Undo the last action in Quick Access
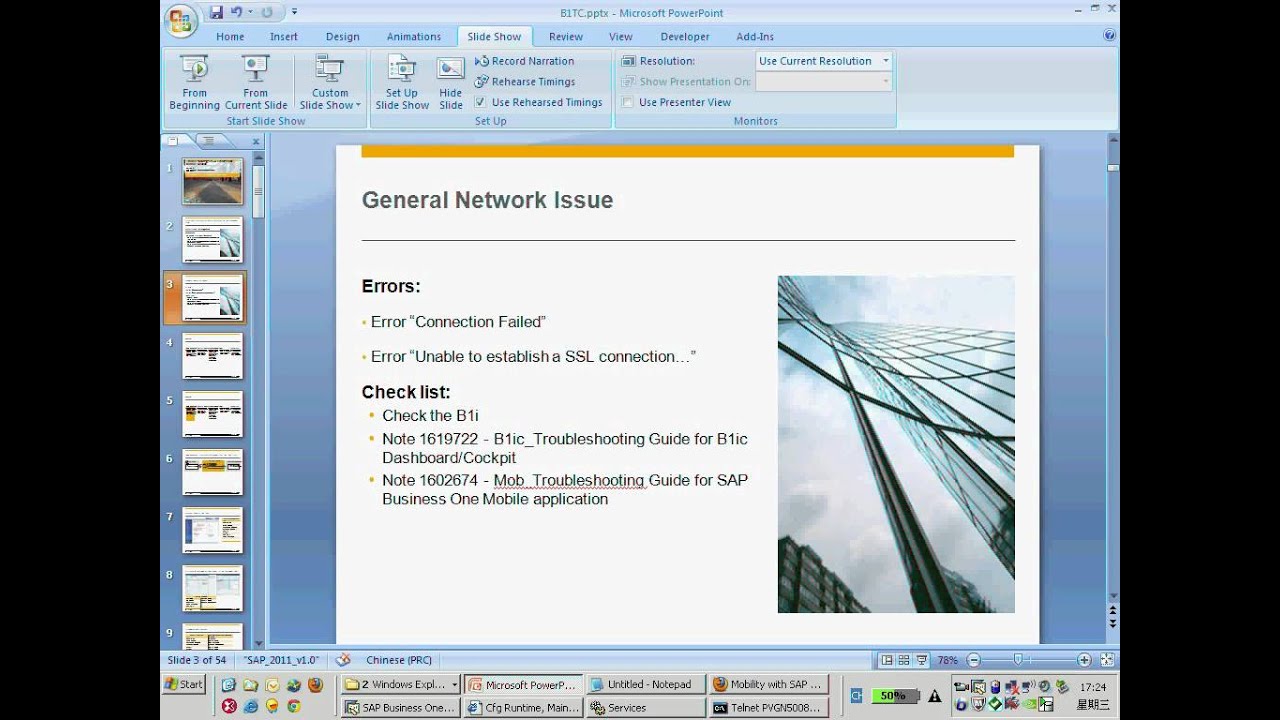Image resolution: width=1280 pixels, height=720 pixels. tap(236, 12)
